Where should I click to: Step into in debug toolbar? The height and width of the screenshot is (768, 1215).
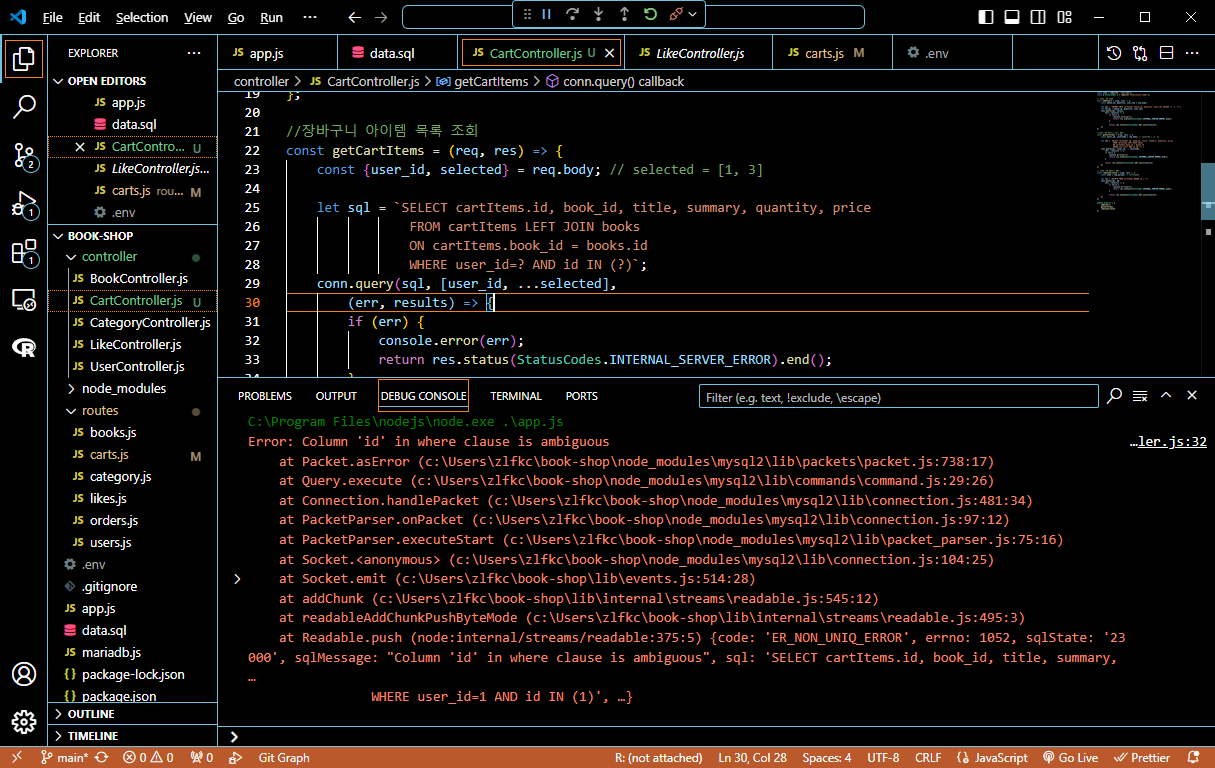point(598,14)
